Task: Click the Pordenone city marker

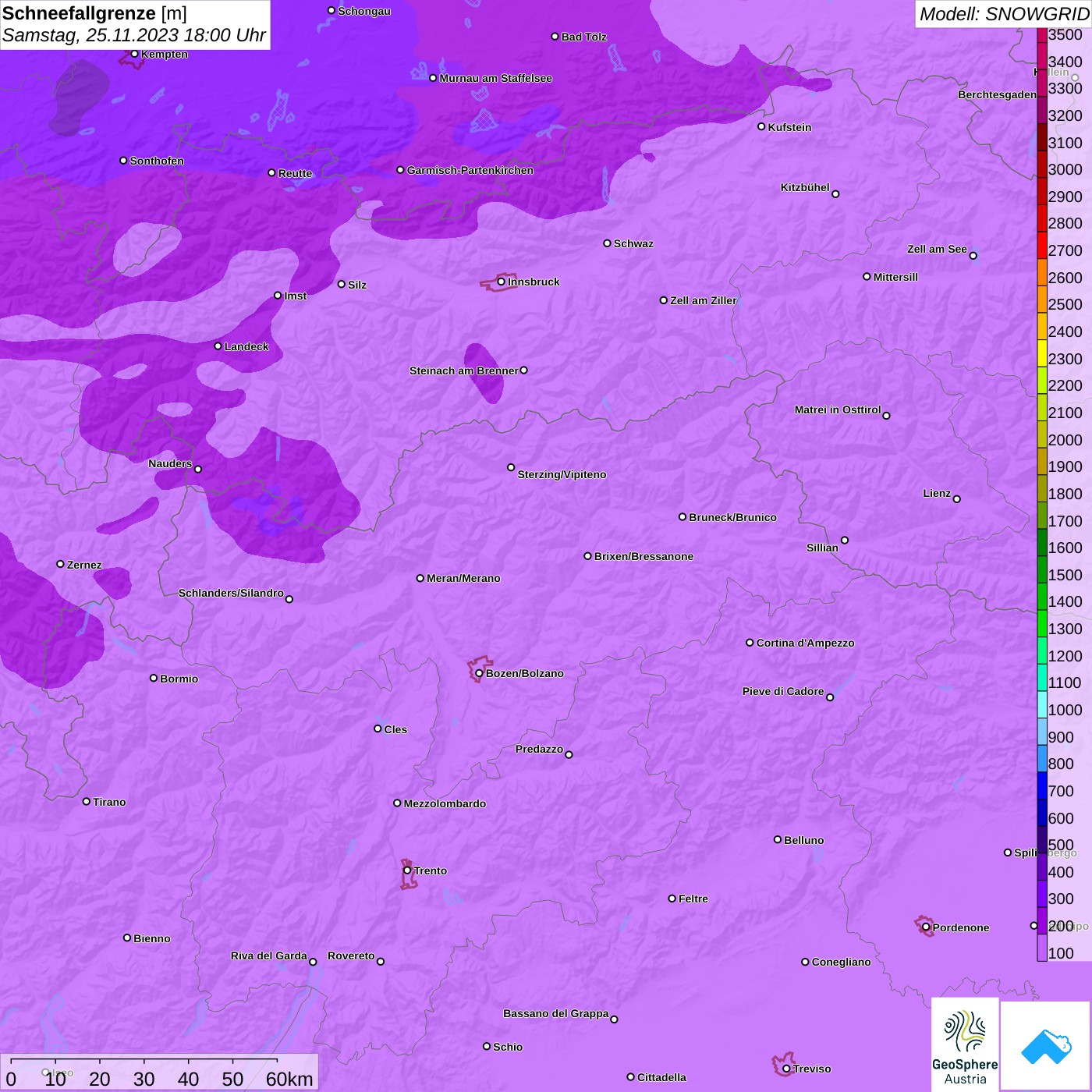Action: (x=926, y=927)
